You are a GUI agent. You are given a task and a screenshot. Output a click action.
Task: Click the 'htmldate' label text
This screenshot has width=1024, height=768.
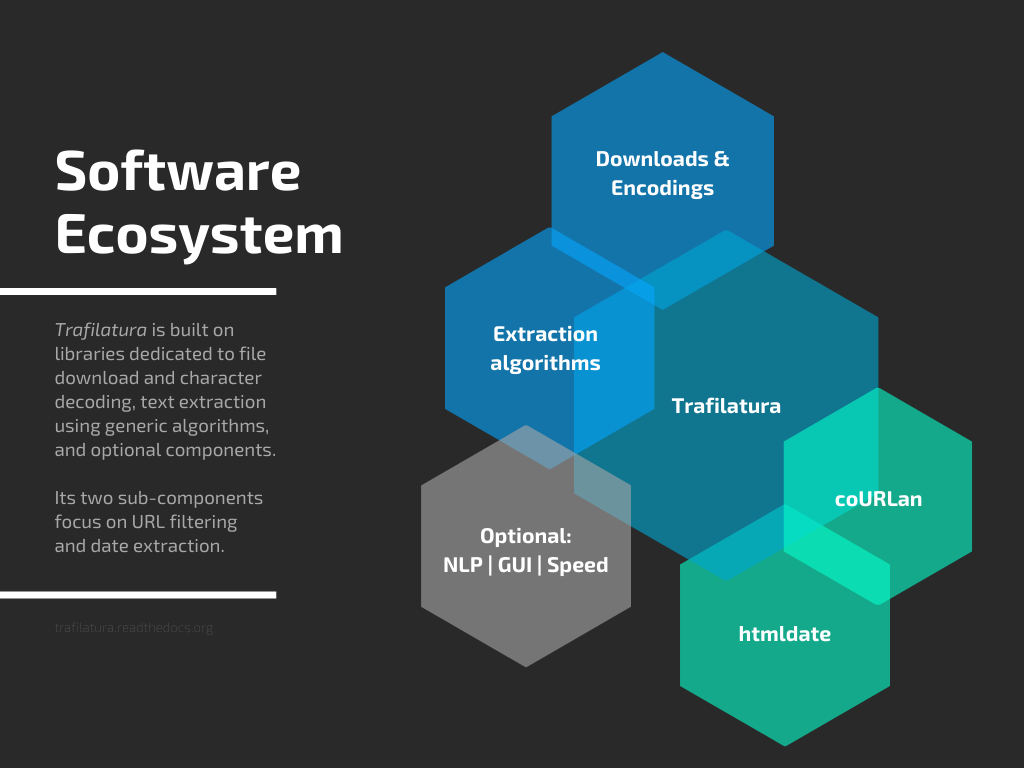(784, 633)
